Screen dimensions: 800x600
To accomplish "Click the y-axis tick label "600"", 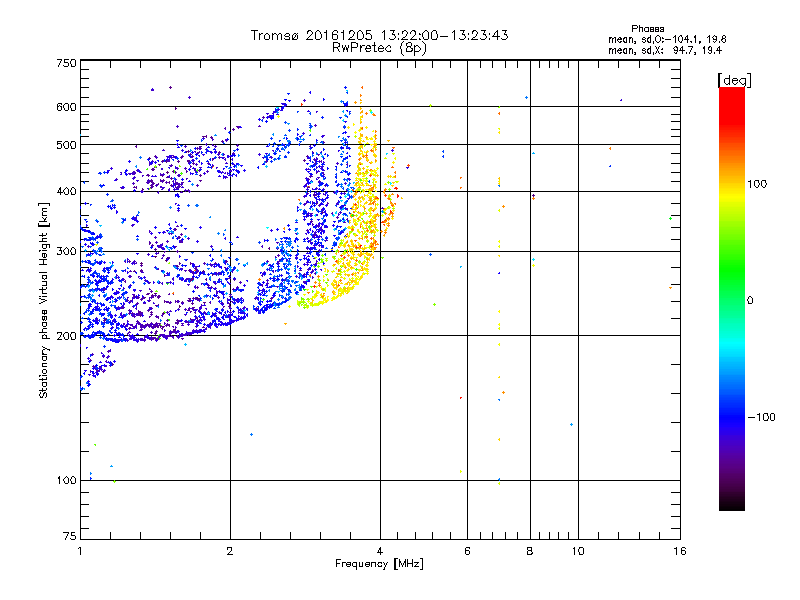I will pyautogui.click(x=66, y=107).
